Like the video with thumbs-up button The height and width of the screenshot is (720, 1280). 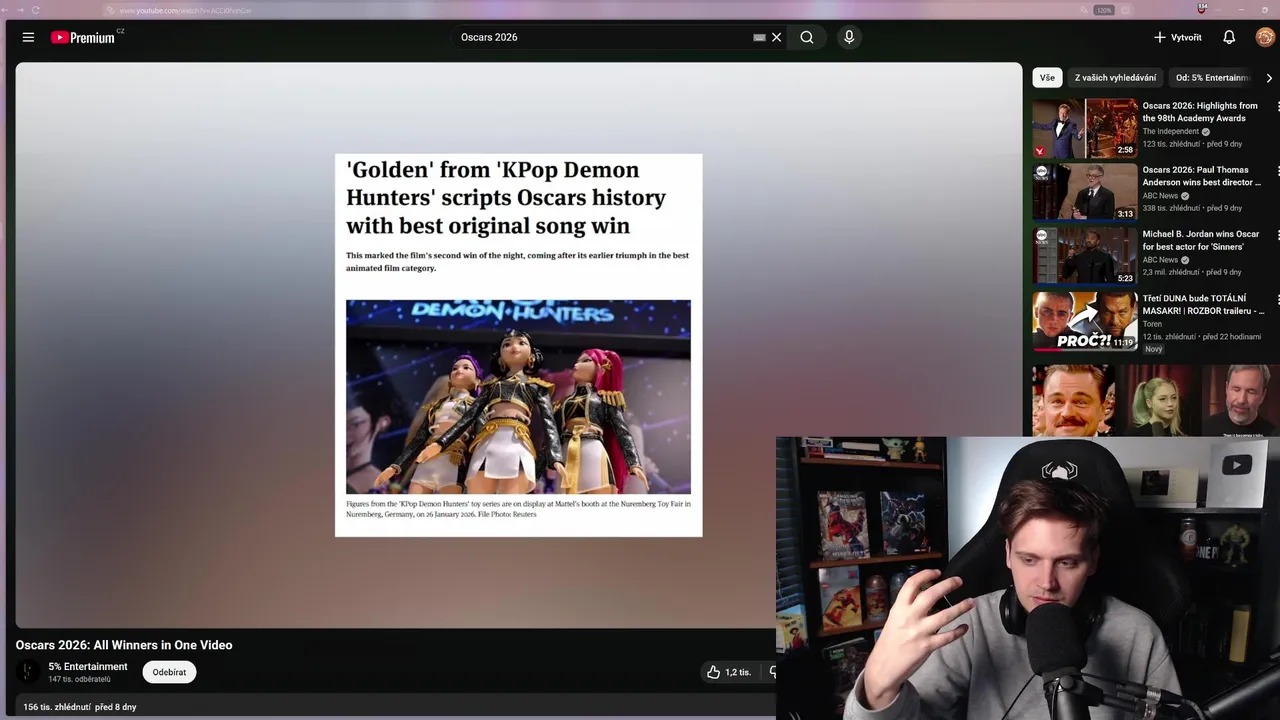click(728, 672)
